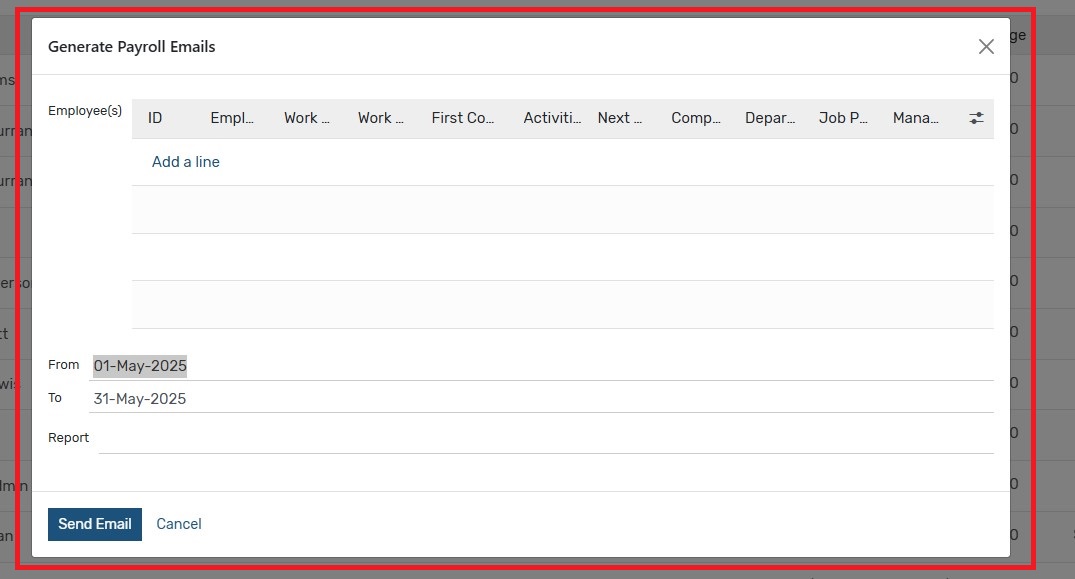Click the Next ... column header

(x=620, y=118)
